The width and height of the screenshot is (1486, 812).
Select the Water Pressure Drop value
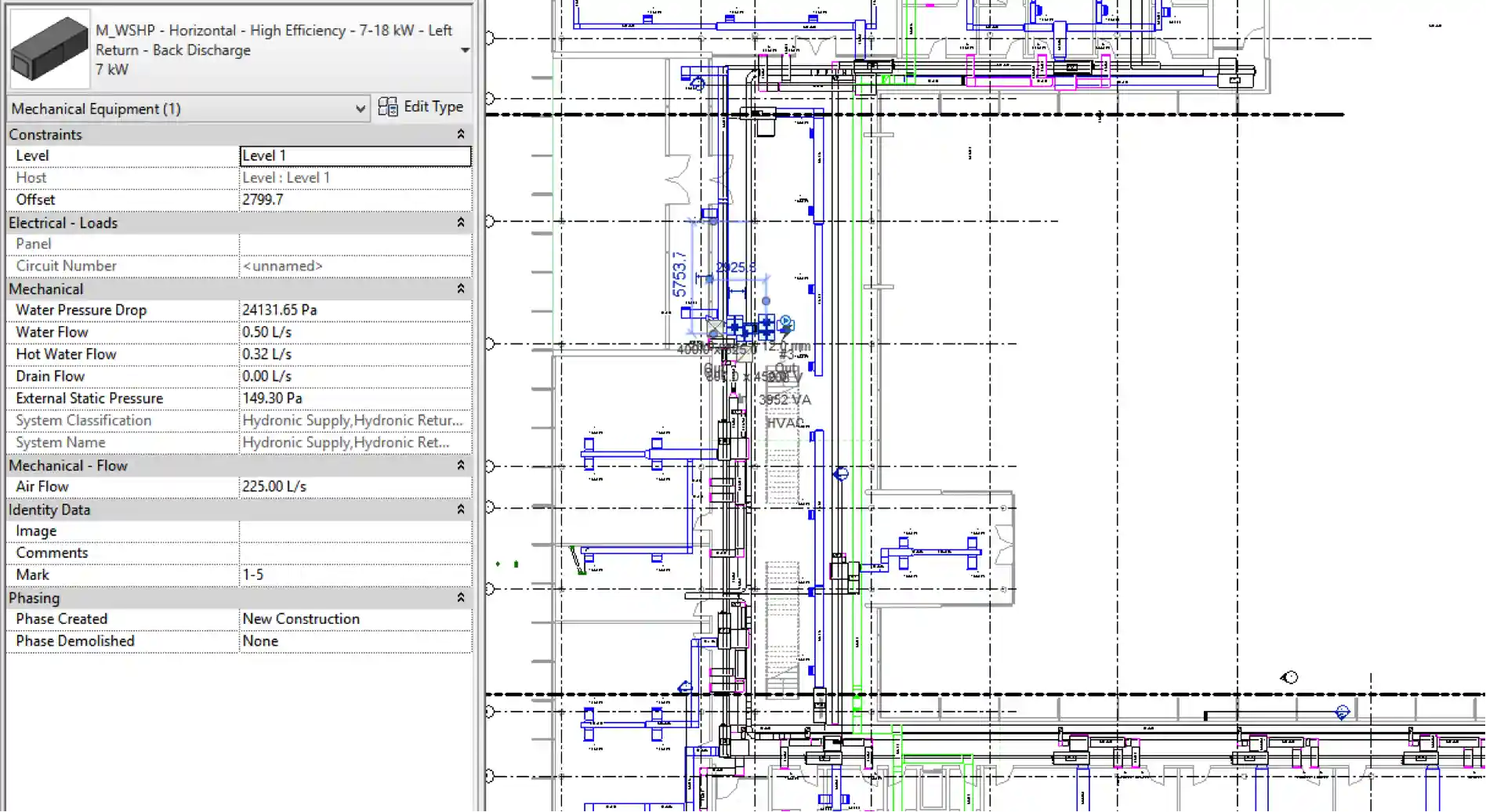coord(354,310)
